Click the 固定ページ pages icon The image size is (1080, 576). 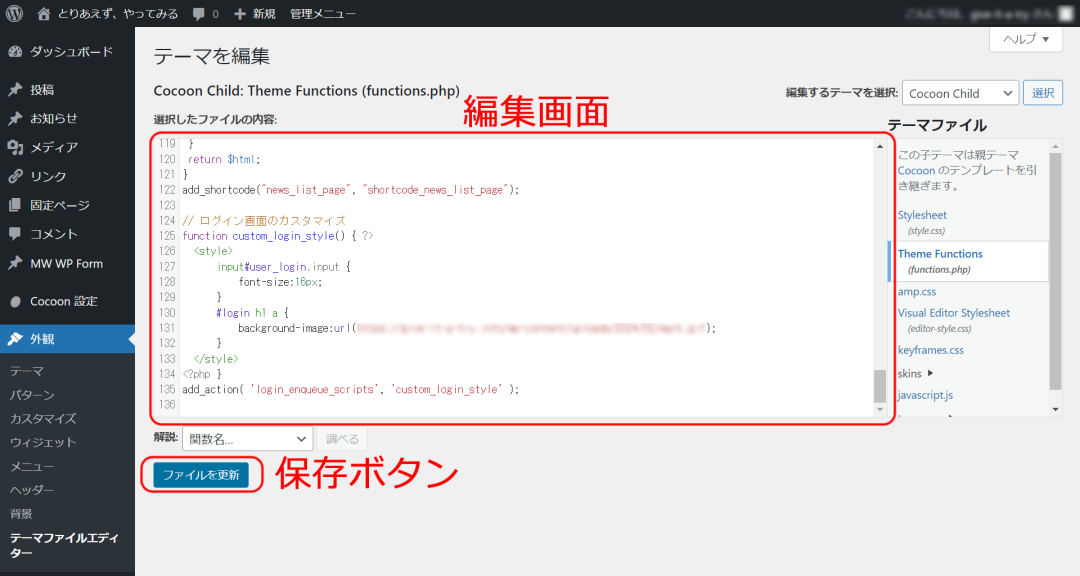pos(15,205)
